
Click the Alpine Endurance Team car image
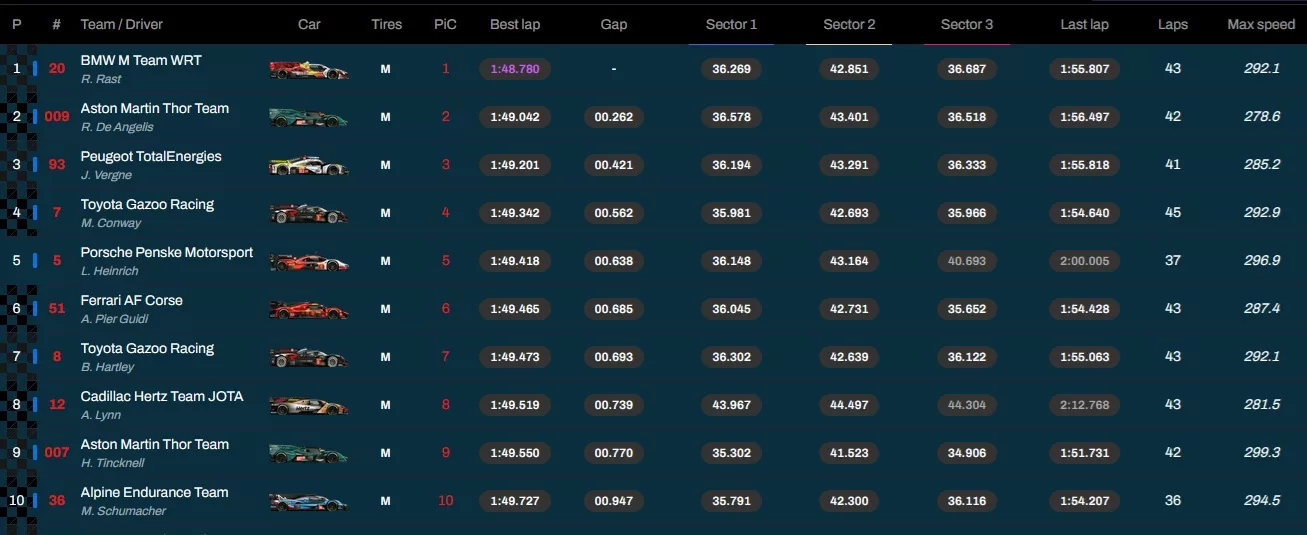[x=309, y=502]
